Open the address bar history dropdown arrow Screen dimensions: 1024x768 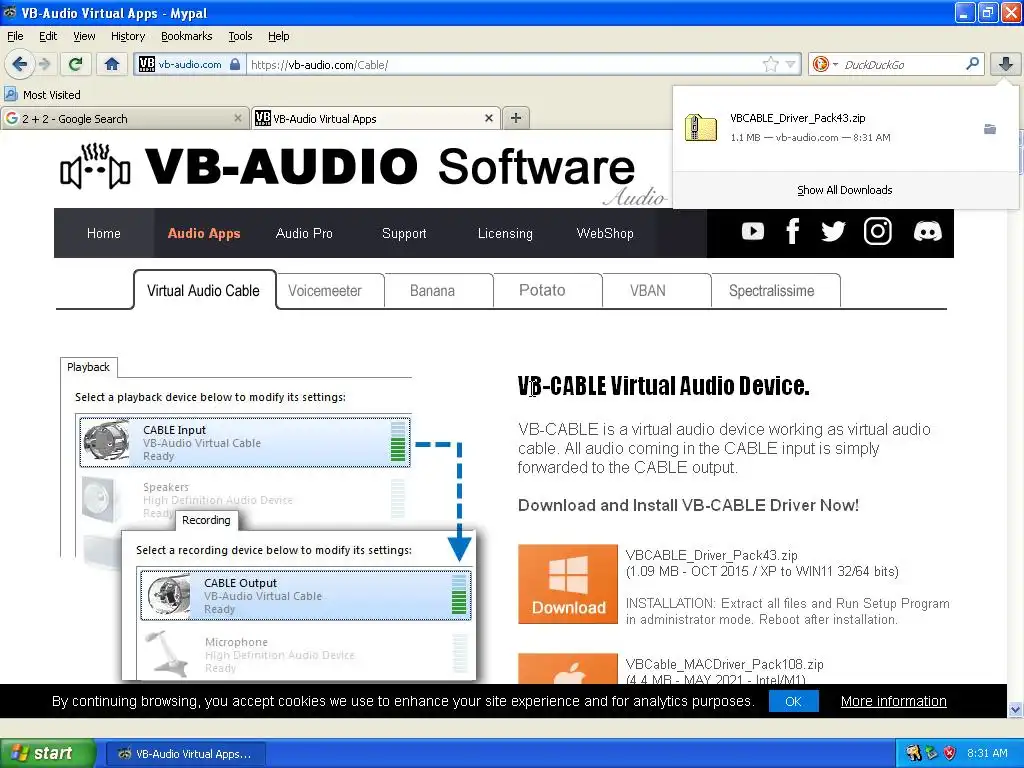pos(791,64)
